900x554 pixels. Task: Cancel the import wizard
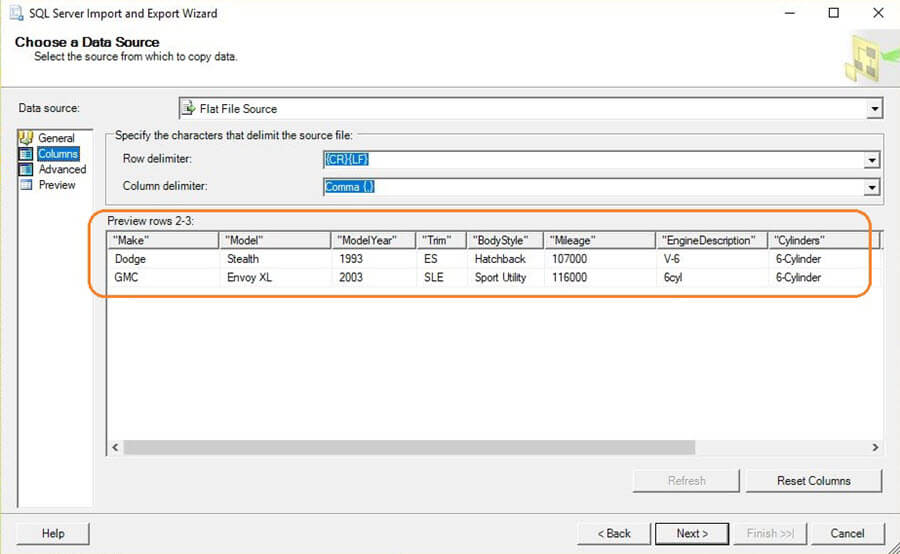pos(847,533)
